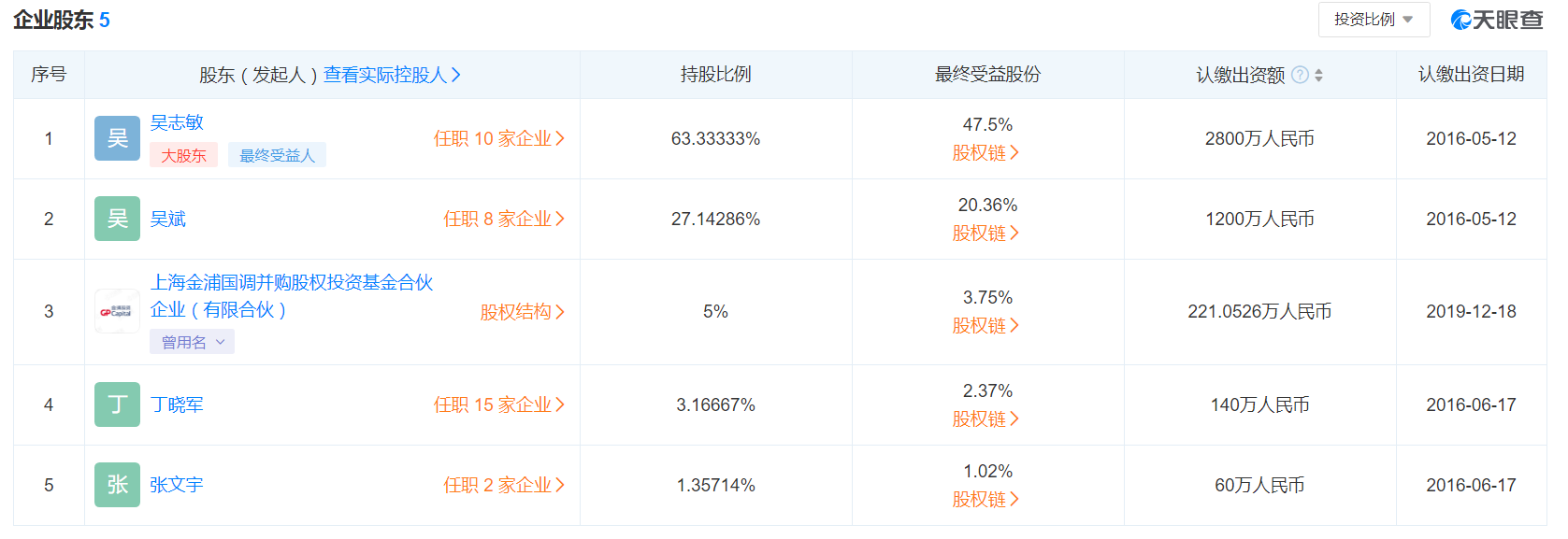Expand the 曾用名 dropdown
The height and width of the screenshot is (539, 1568).
pyautogui.click(x=192, y=342)
